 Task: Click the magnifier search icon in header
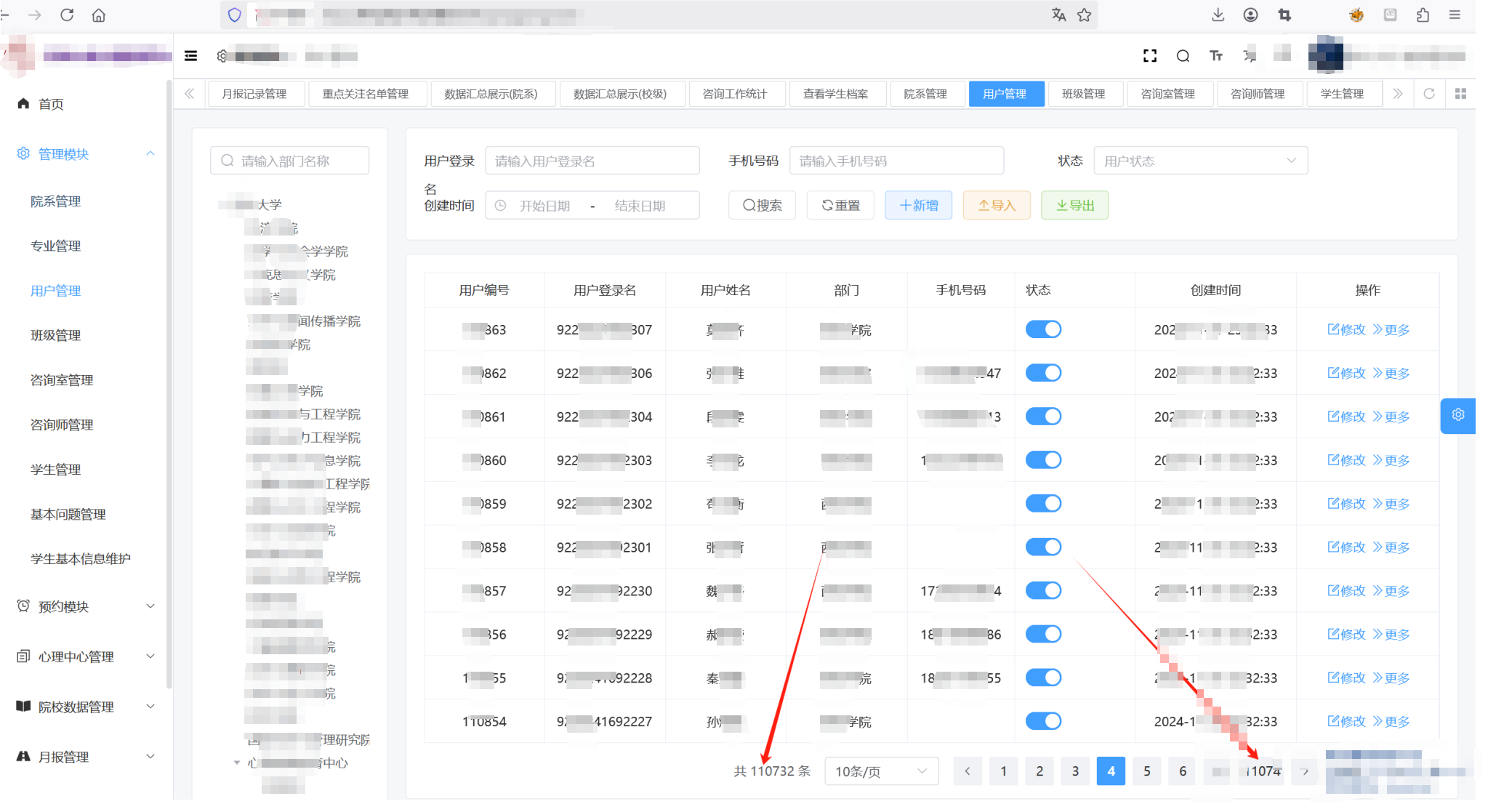click(x=1183, y=56)
